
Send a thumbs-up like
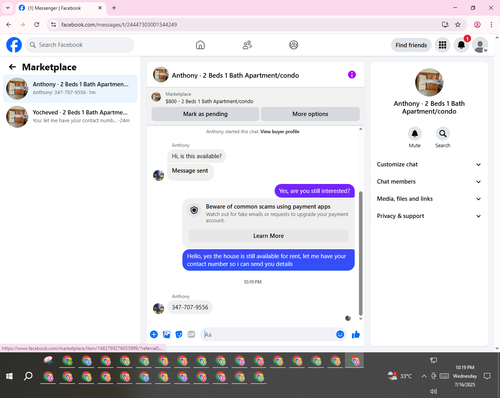pos(356,334)
